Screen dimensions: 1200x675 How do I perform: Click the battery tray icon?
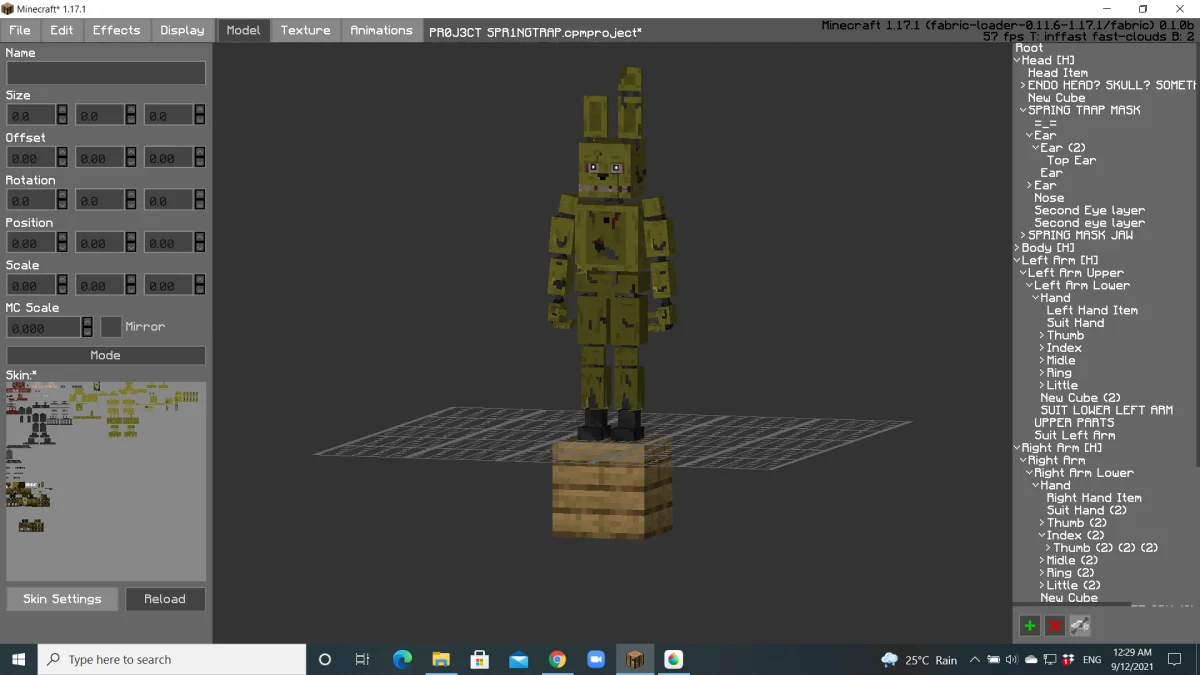coord(993,660)
